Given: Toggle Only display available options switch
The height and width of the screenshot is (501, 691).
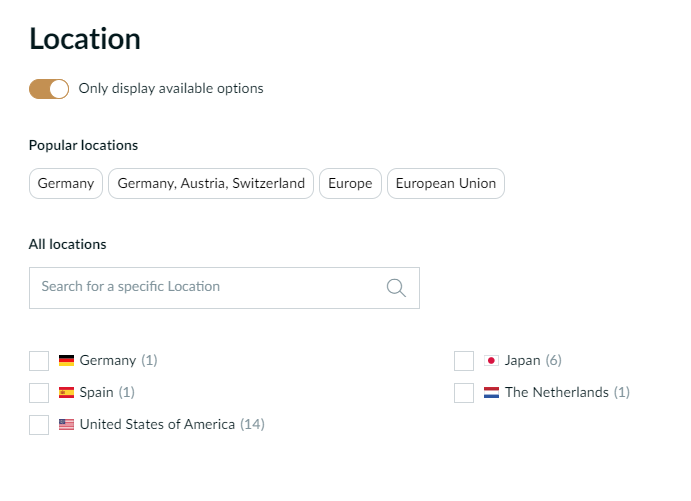Looking at the screenshot, I should pos(49,89).
